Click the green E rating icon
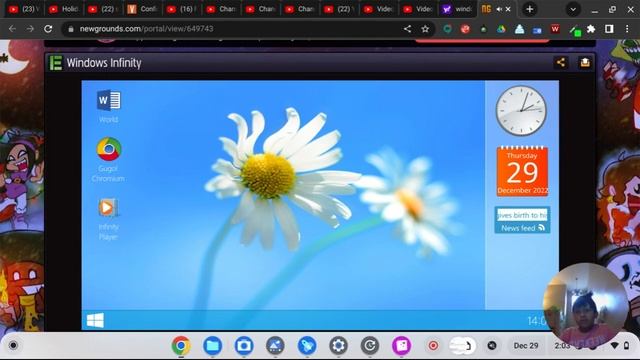The width and height of the screenshot is (640, 360). pos(56,63)
